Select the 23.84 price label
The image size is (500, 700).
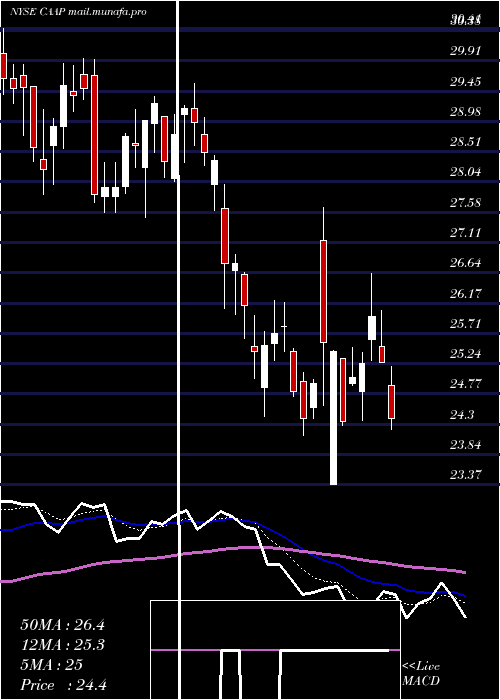point(466,445)
